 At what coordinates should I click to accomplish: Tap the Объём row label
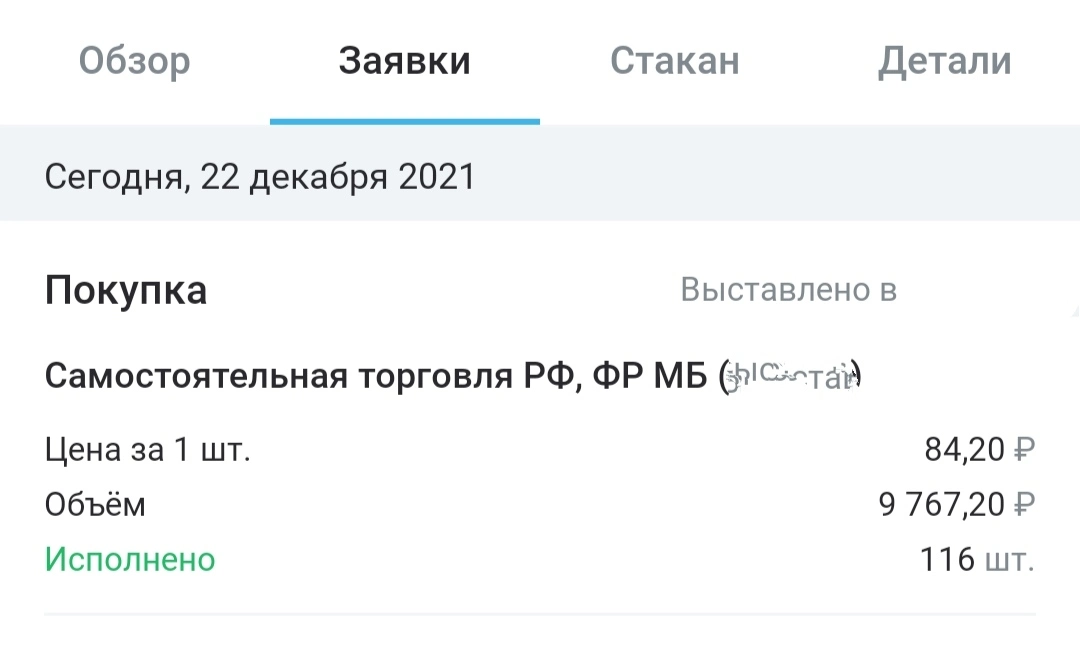[95, 503]
